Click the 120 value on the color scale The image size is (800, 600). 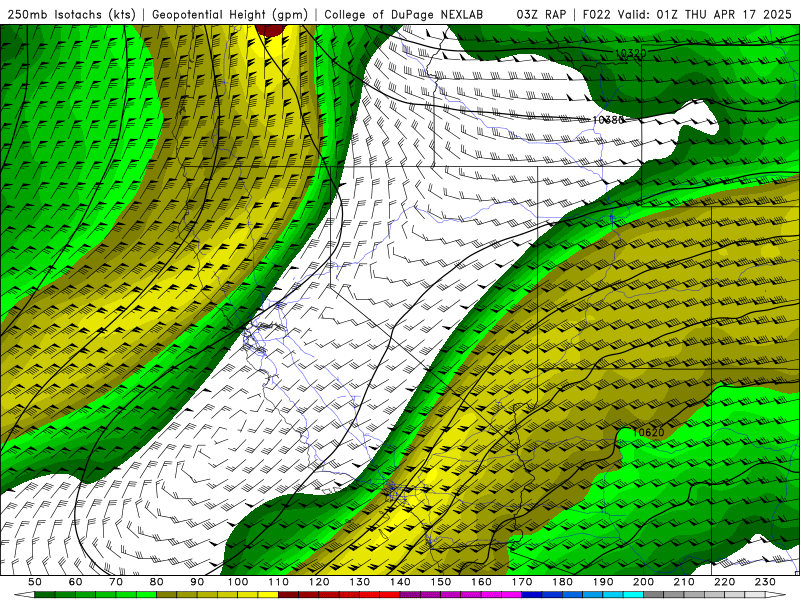(x=319, y=582)
